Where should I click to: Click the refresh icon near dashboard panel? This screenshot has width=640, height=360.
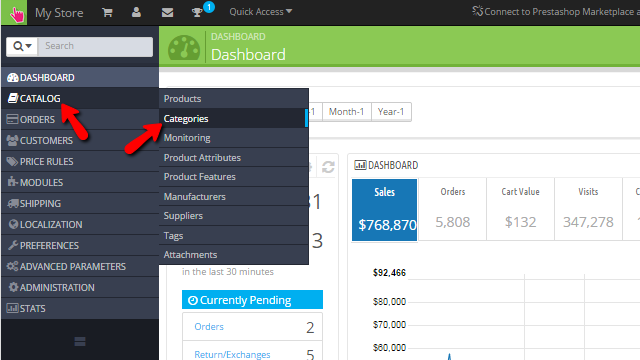(328, 167)
